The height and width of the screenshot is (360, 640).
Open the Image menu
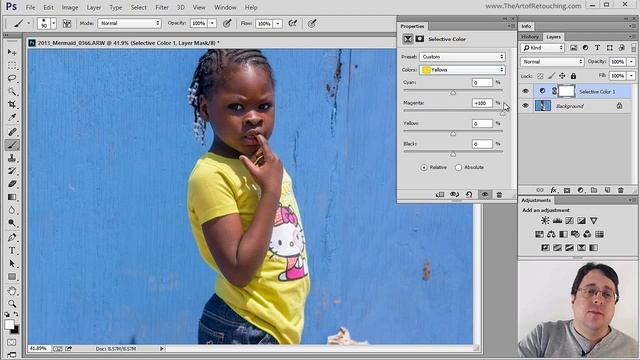(x=70, y=7)
